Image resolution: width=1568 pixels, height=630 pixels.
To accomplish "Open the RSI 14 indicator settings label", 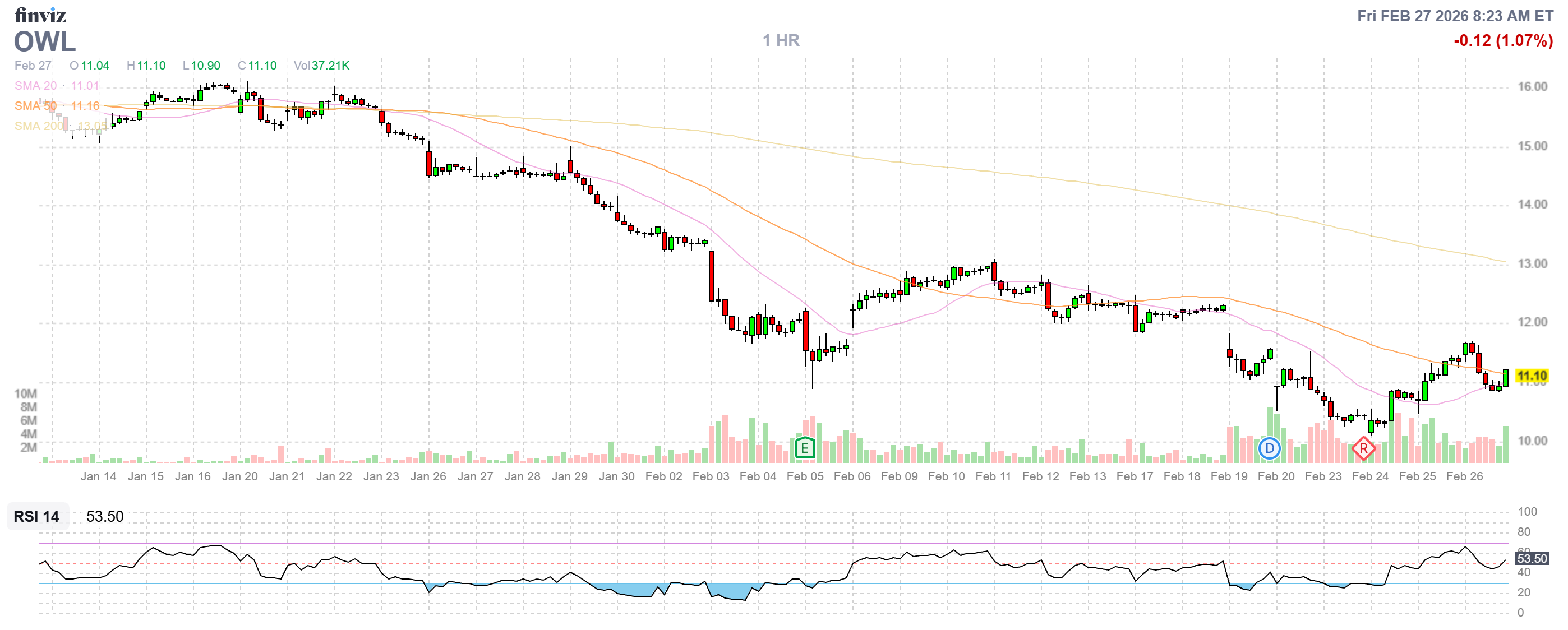I will [x=36, y=516].
